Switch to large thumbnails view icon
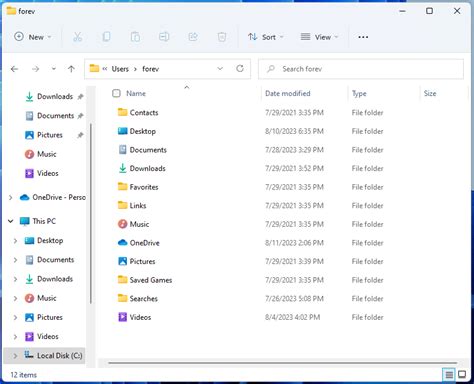The width and height of the screenshot is (474, 384). tap(462, 375)
